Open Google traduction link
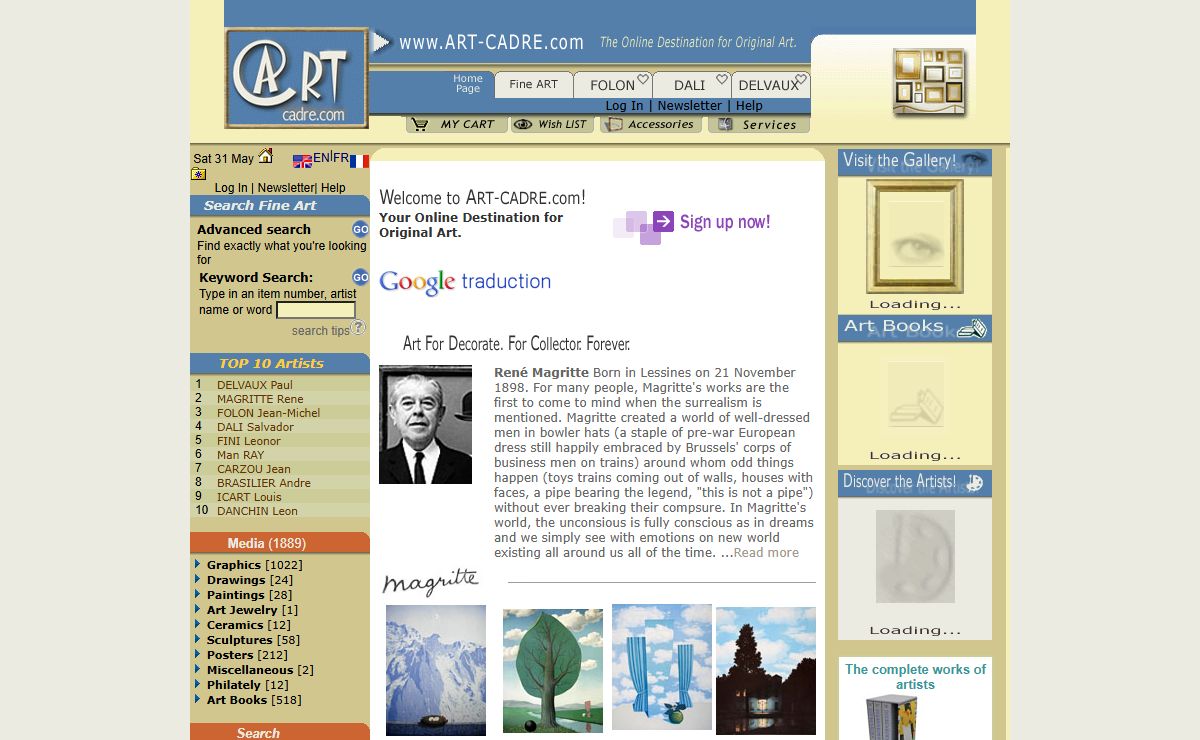The image size is (1200, 740). 465,282
